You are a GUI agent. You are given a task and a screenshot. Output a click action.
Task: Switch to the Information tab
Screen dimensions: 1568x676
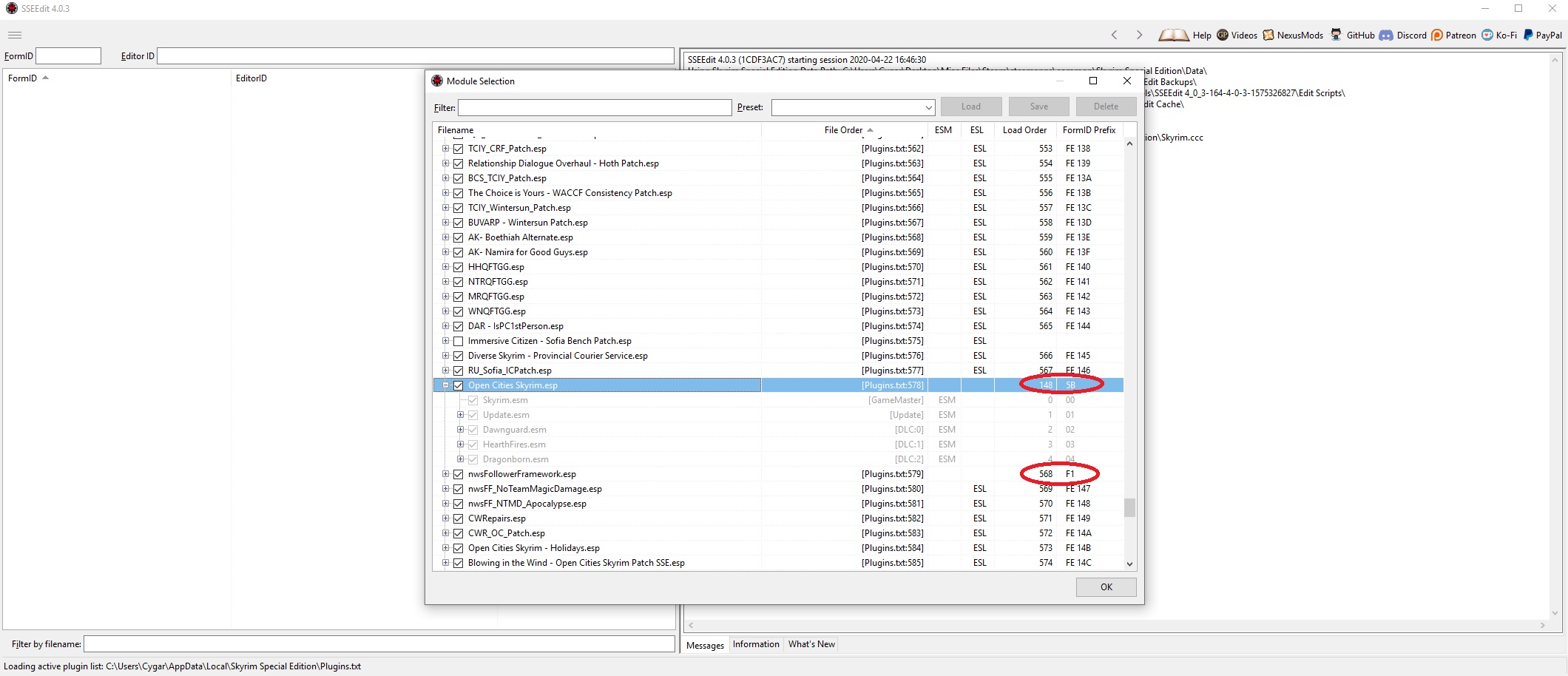click(755, 644)
